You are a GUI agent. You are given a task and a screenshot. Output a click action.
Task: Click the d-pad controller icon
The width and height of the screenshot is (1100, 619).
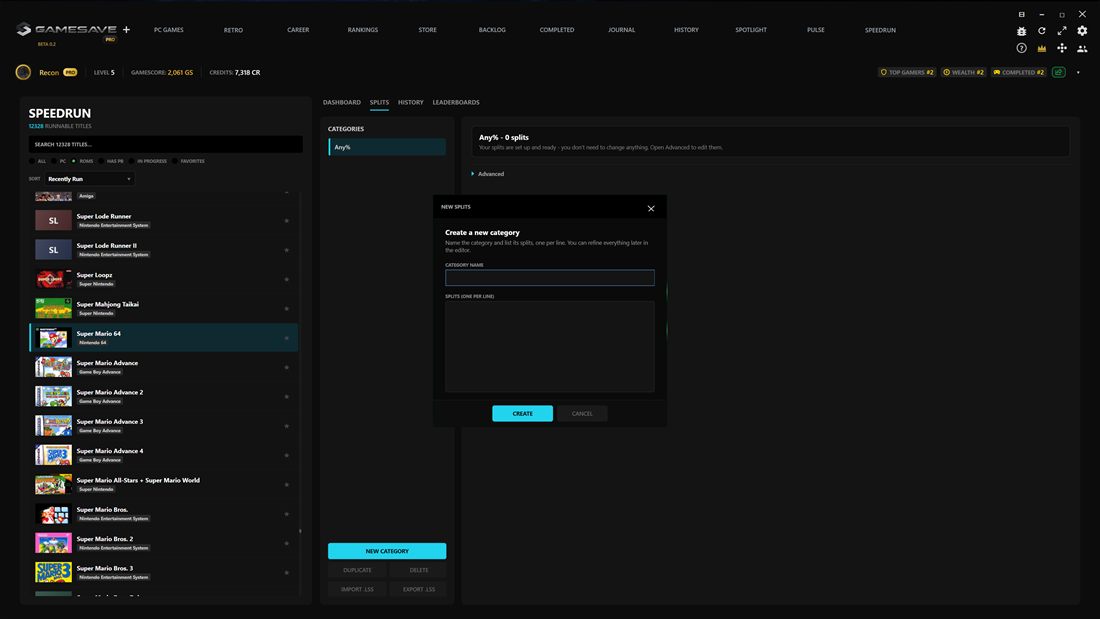tap(1062, 48)
